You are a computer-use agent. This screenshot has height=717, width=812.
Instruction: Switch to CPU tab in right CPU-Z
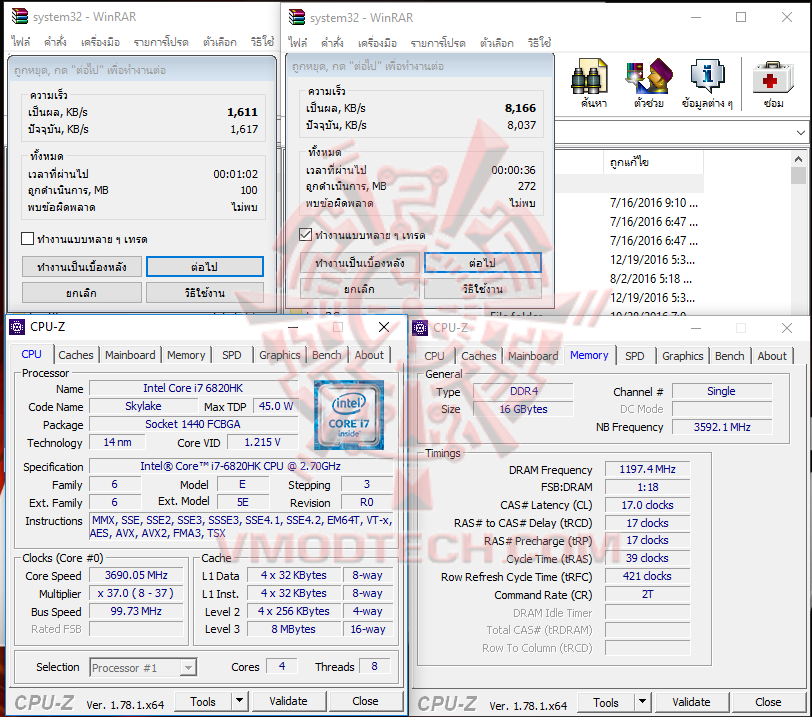pos(434,356)
